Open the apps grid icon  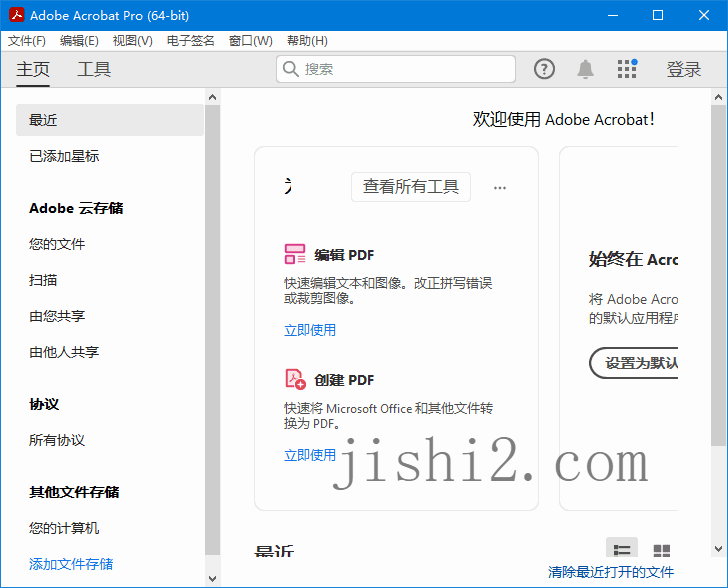[x=627, y=69]
